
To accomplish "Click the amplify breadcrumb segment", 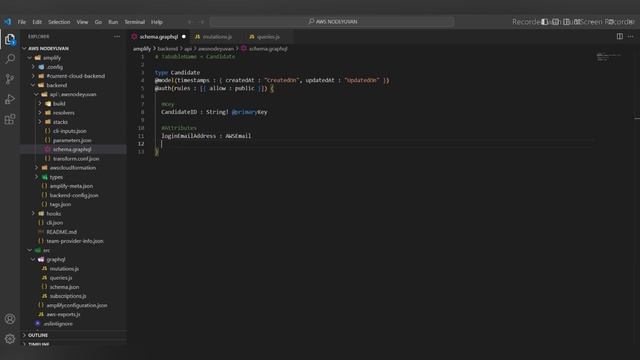I will tap(142, 49).
